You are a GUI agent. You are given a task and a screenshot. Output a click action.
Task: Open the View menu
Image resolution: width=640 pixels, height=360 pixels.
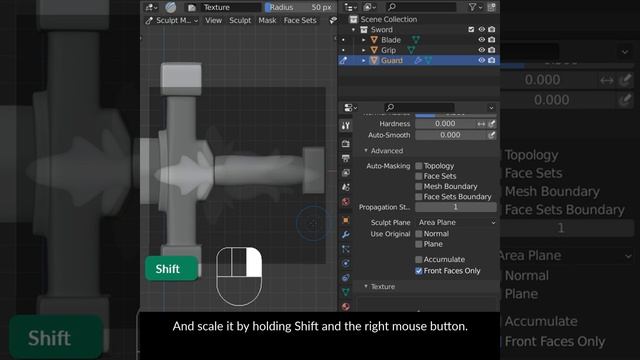coord(213,20)
